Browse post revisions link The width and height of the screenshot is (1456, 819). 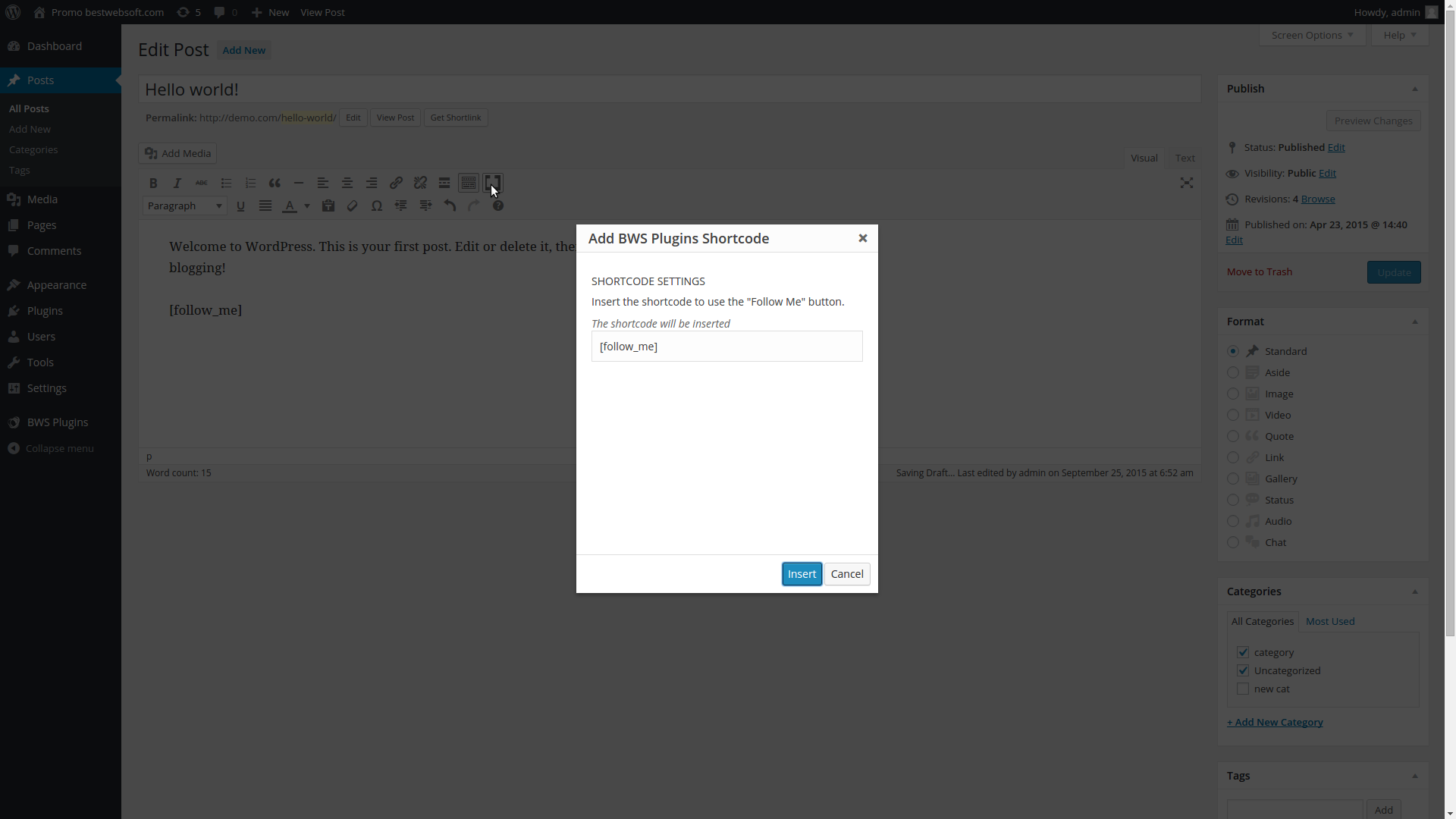(x=1318, y=199)
